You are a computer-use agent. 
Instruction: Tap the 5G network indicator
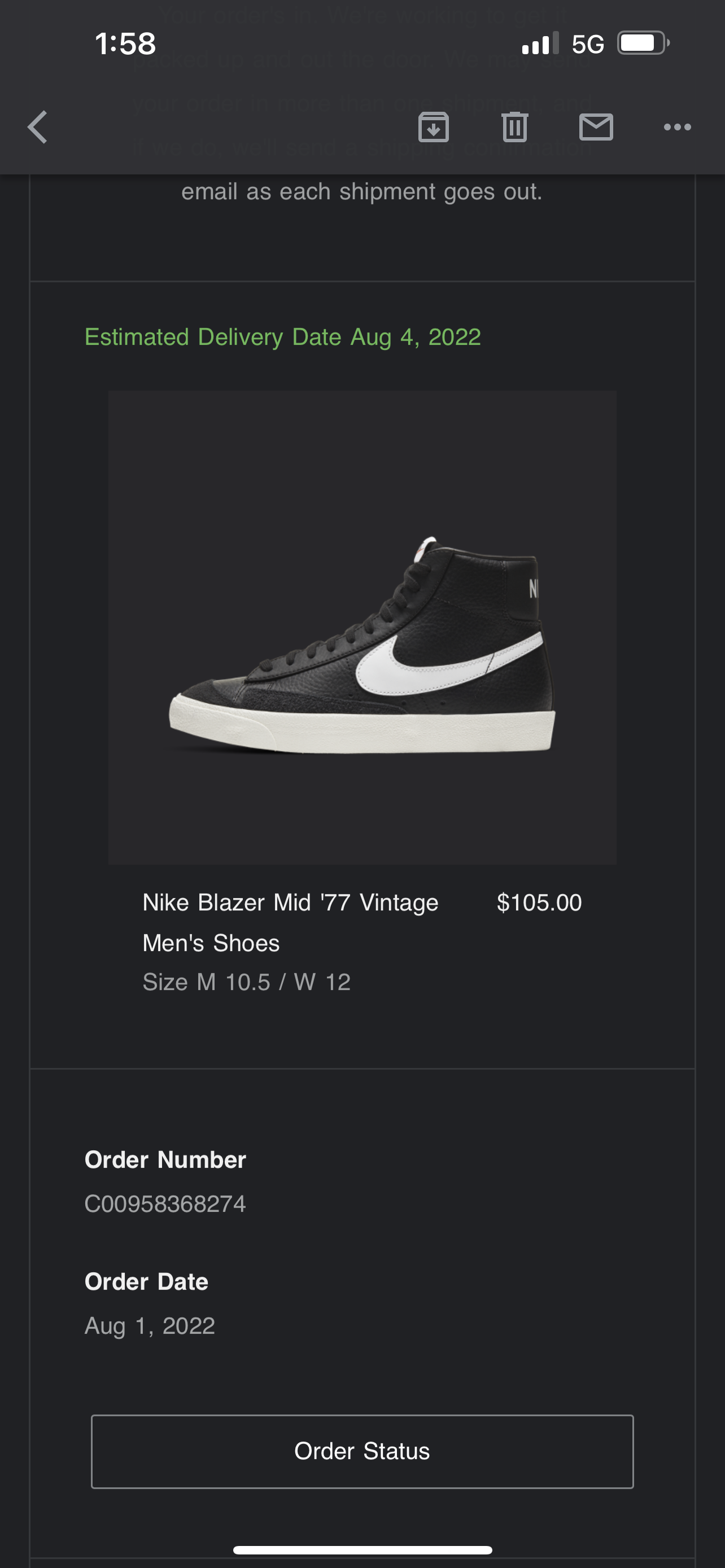click(587, 44)
